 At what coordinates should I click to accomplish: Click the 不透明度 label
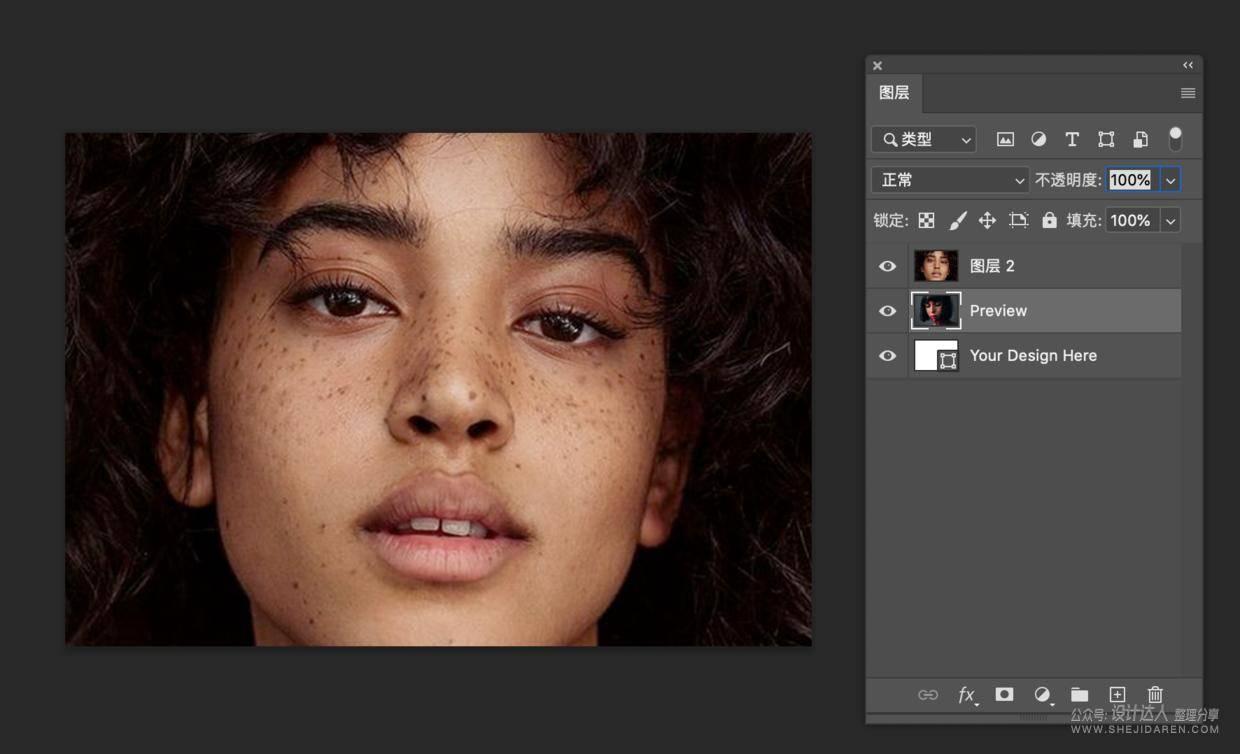coord(1067,180)
